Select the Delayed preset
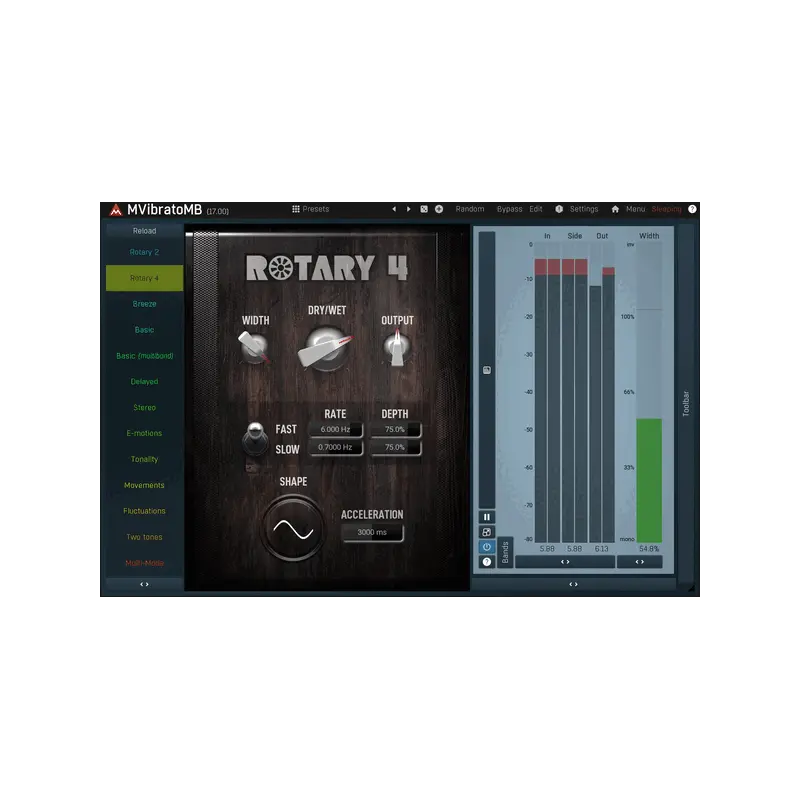 click(x=144, y=382)
